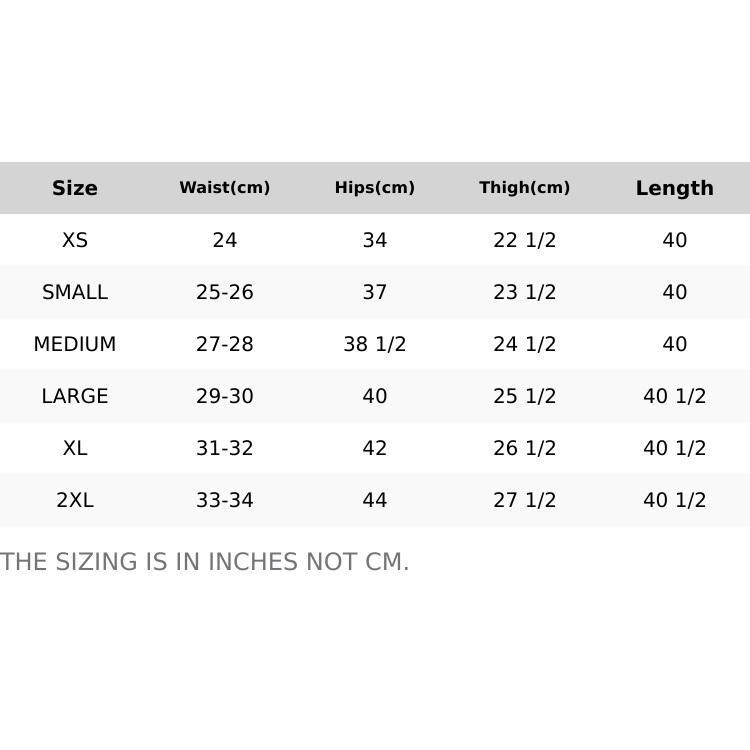The image size is (750, 750).
Task: Select the Hips(cm) column header
Action: pyautogui.click(x=375, y=188)
